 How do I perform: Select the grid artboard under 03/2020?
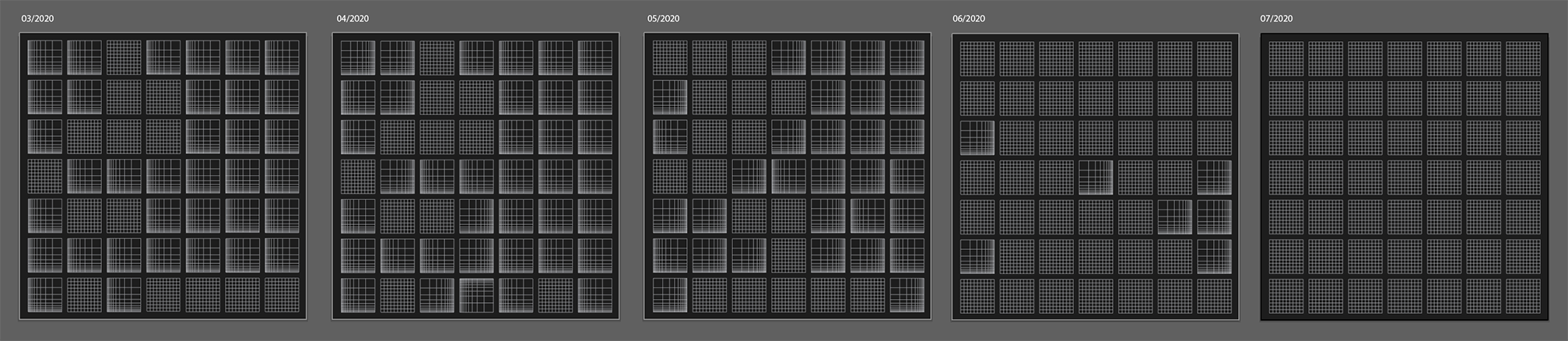pos(163,176)
